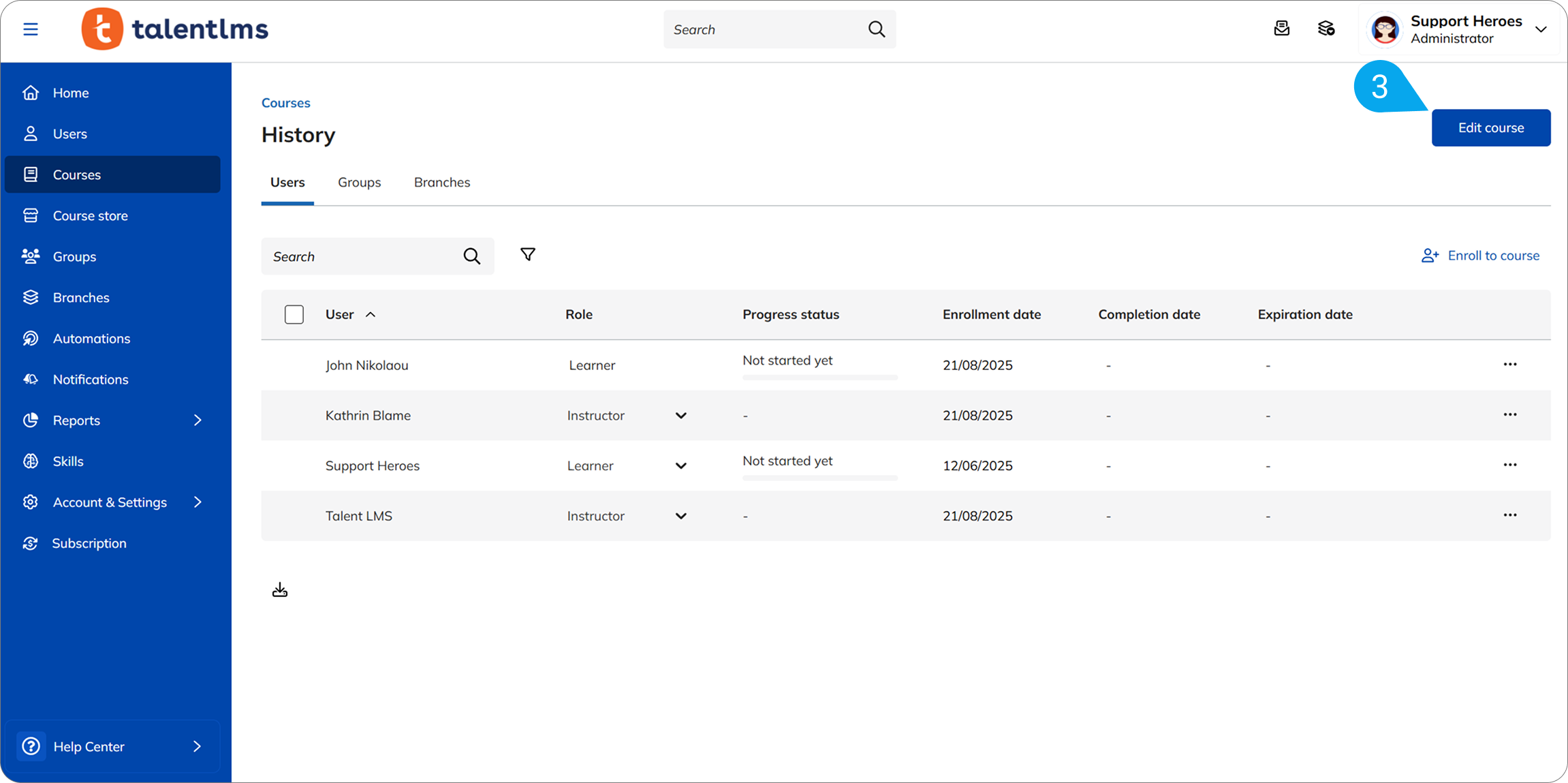The width and height of the screenshot is (1568, 783).
Task: Click John Nikolaou's progress bar
Action: pyautogui.click(x=819, y=378)
